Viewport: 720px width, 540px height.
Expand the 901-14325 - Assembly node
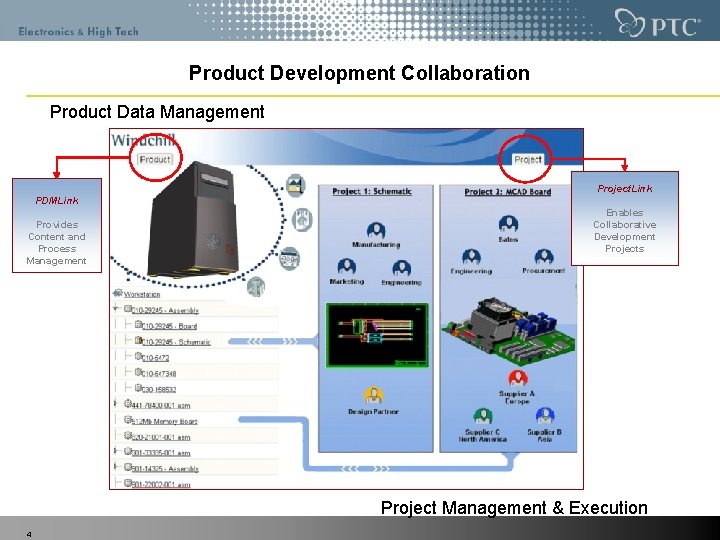pos(116,467)
